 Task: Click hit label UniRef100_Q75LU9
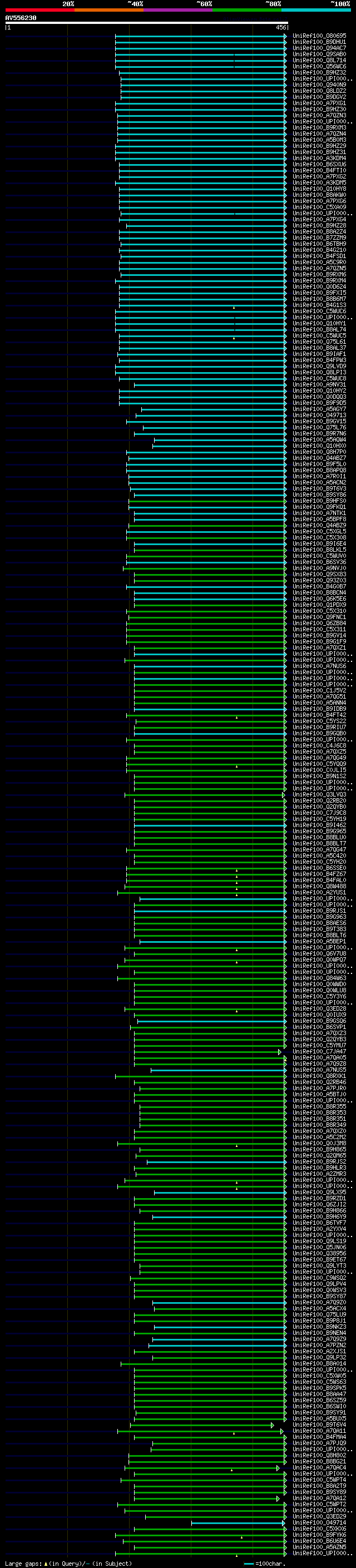coord(319,1314)
